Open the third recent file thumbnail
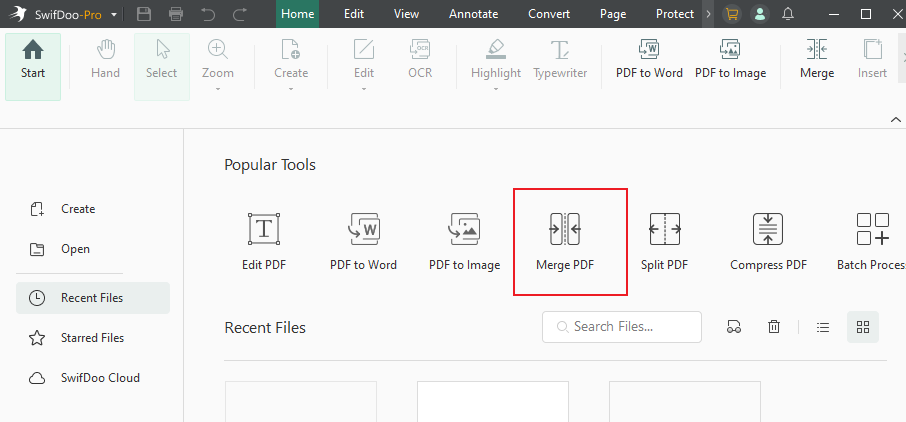Image resolution: width=906 pixels, height=422 pixels. pos(685,401)
